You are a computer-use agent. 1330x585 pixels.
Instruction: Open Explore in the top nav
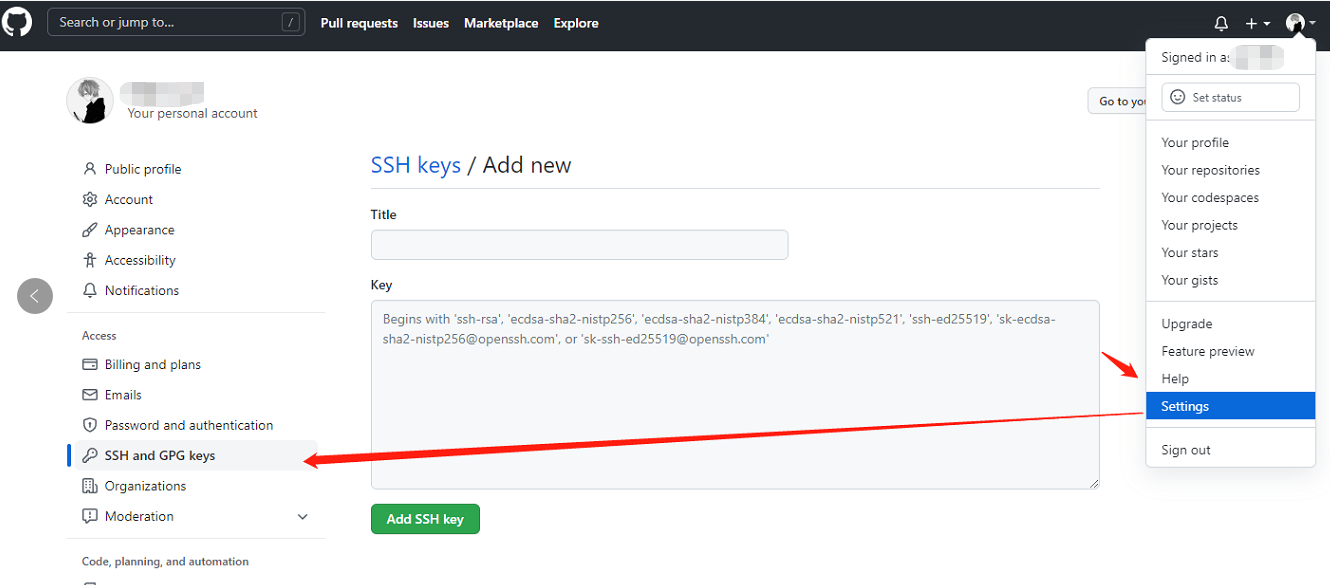(x=576, y=23)
